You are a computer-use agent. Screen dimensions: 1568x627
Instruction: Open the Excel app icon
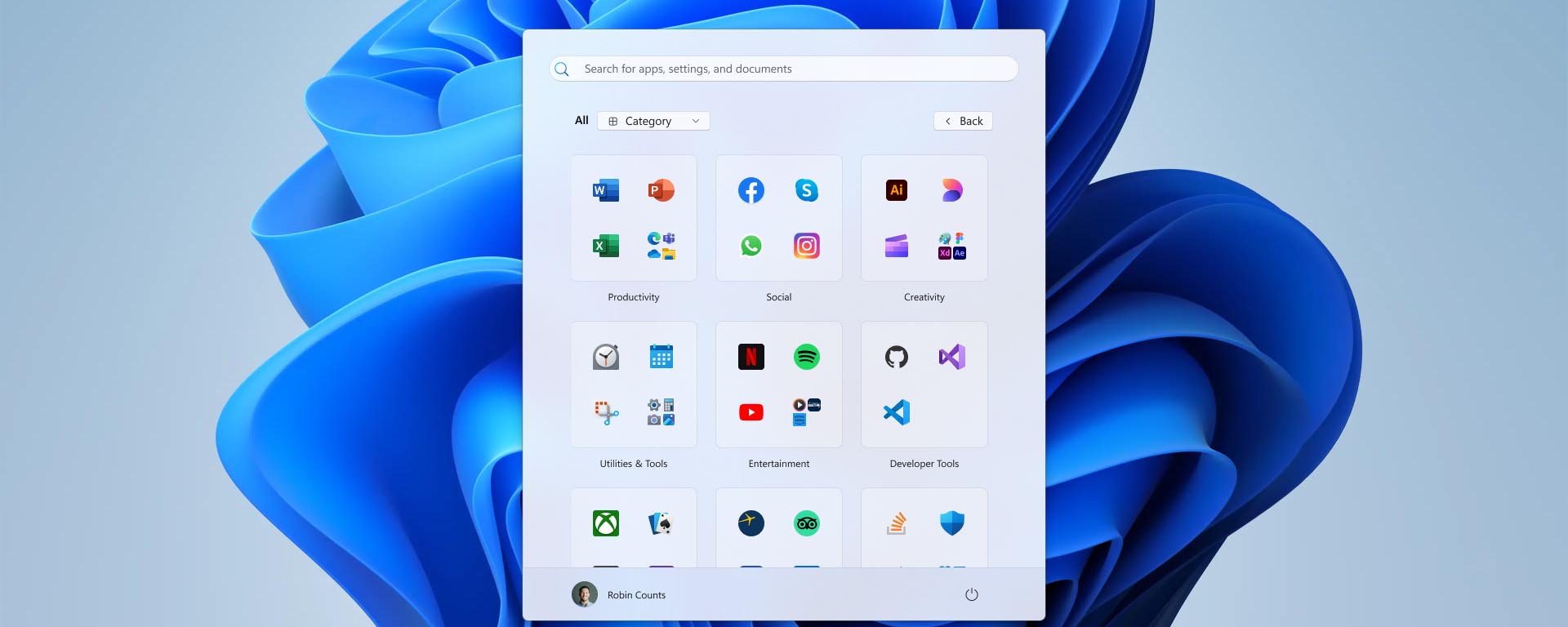[606, 246]
